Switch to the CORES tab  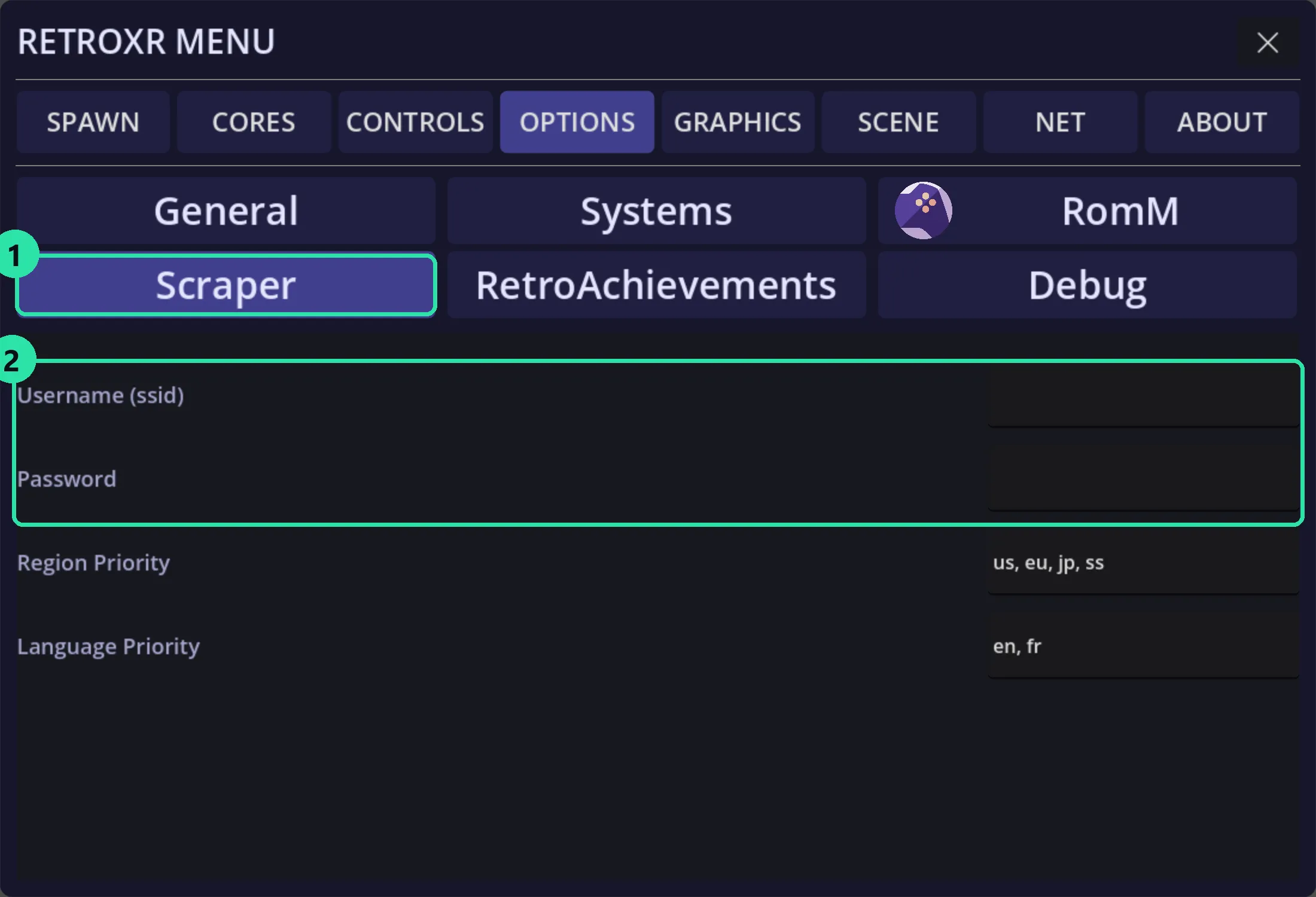point(254,122)
